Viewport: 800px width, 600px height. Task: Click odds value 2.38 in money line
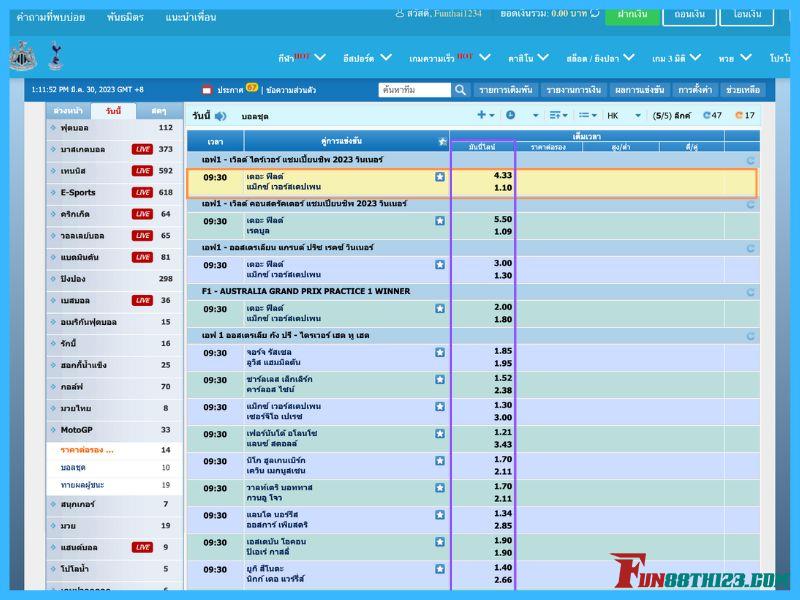(503, 390)
